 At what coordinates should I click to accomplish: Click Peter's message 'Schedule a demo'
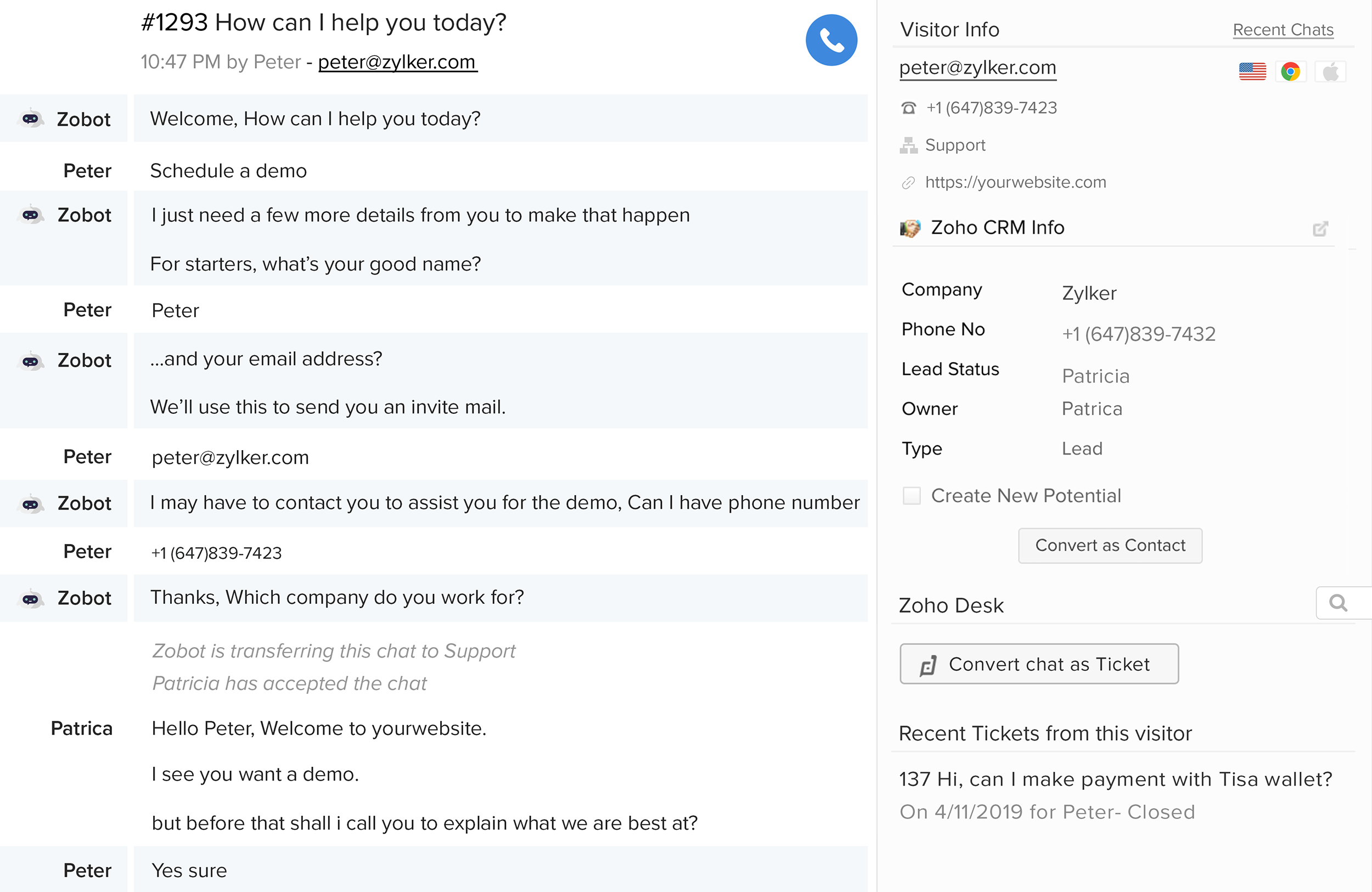coord(228,171)
